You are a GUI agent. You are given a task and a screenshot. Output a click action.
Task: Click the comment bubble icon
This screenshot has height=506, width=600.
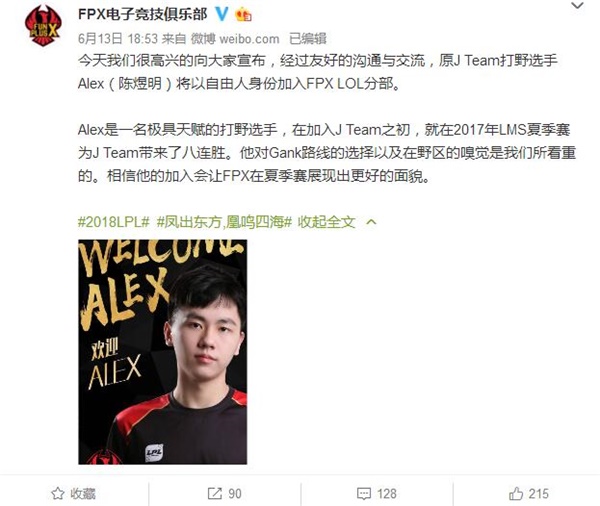pyautogui.click(x=364, y=493)
